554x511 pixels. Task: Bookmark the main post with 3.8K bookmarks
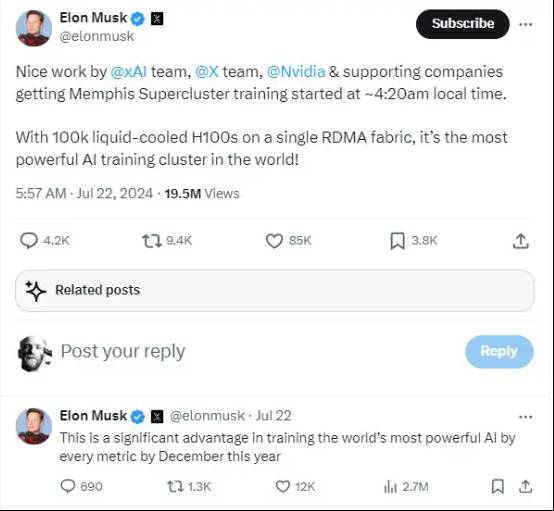(397, 241)
